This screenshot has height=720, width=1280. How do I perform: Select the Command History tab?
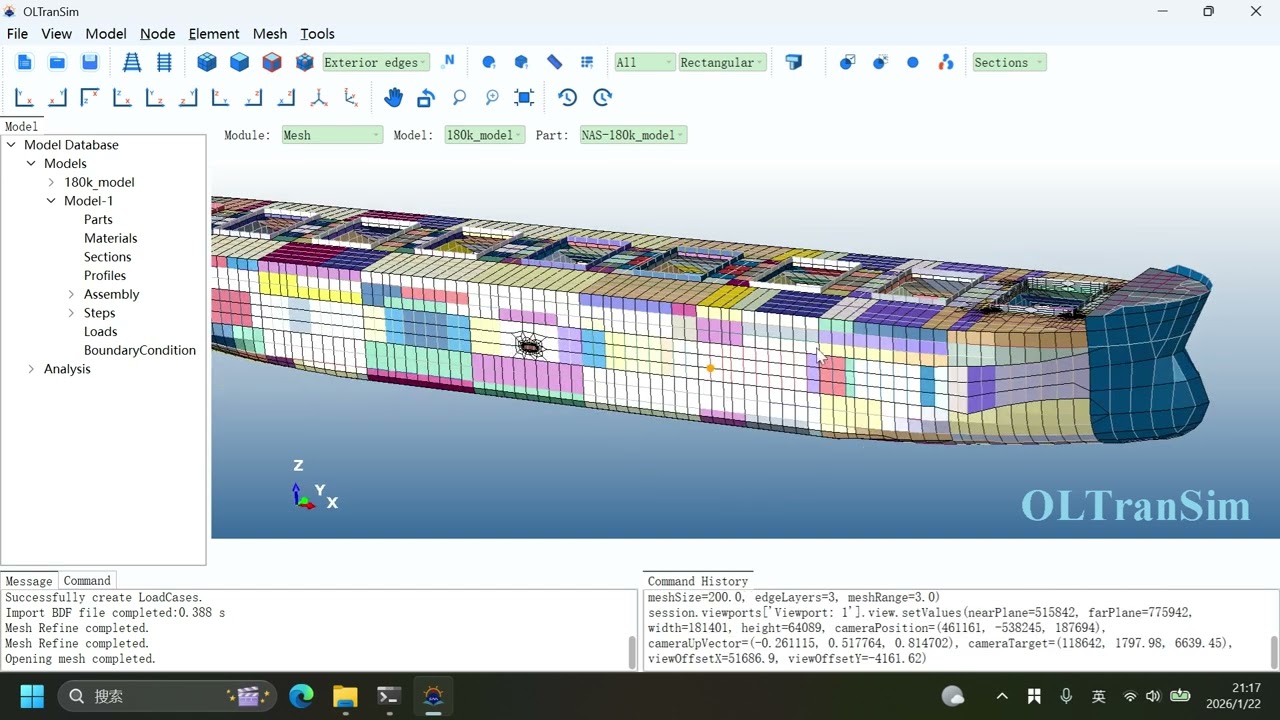698,581
